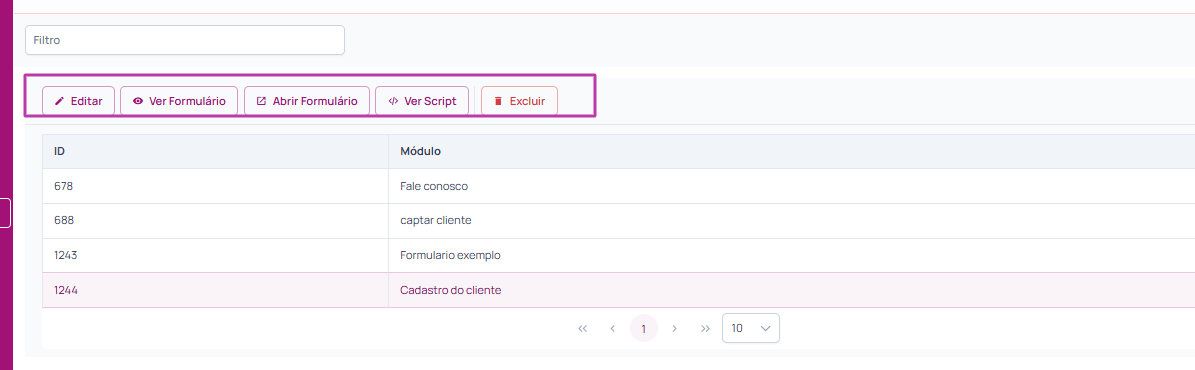Go to the next page arrow
This screenshot has width=1195, height=370.
[674, 329]
